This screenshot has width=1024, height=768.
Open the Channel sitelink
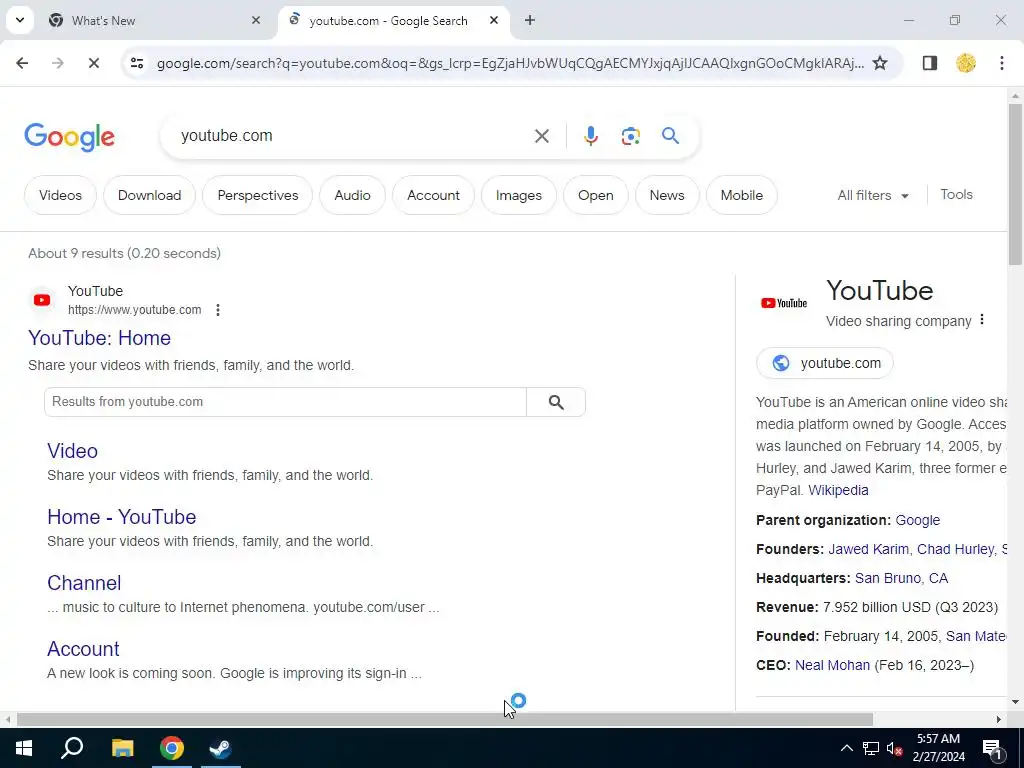[84, 583]
